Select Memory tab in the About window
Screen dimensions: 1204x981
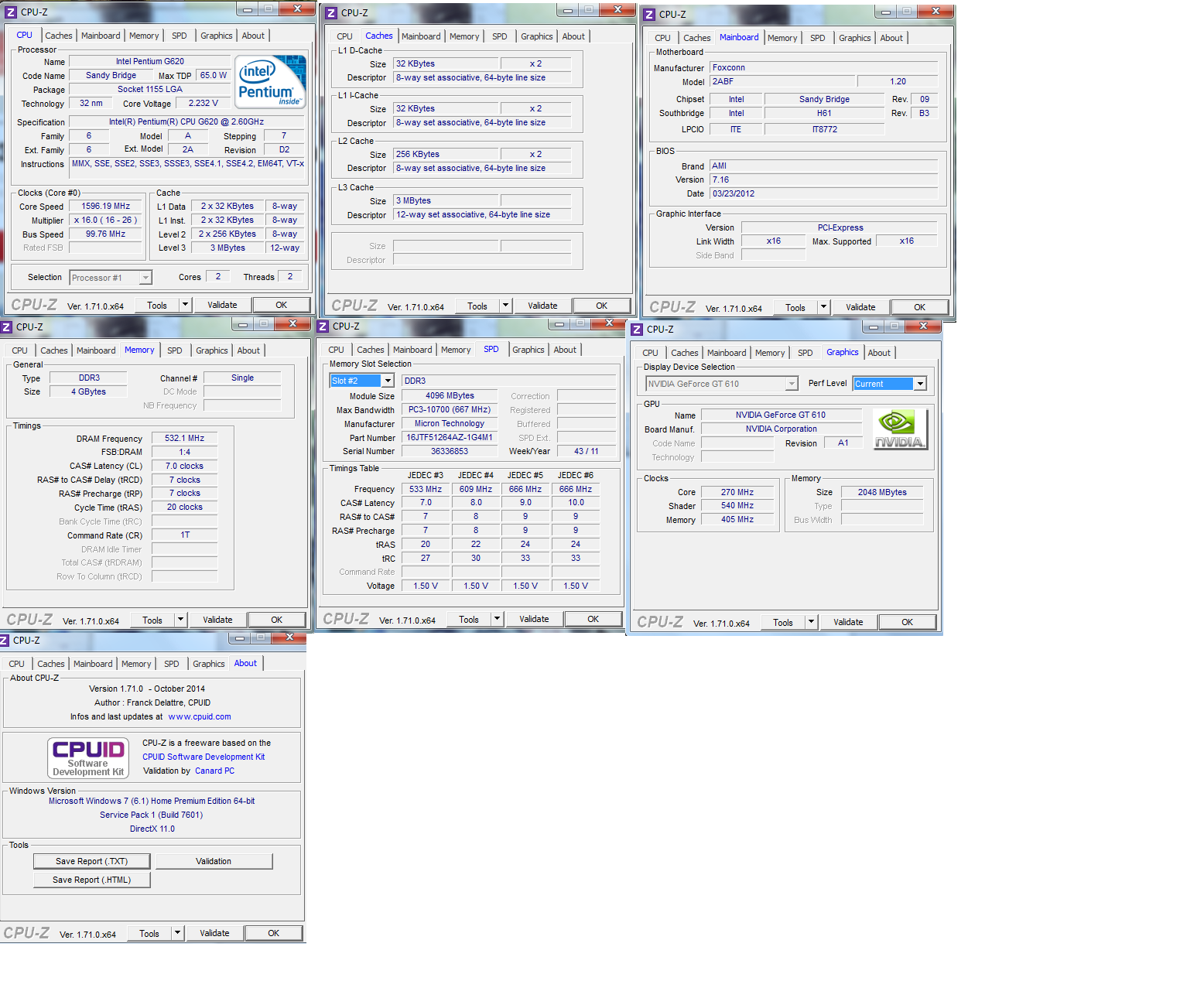(x=136, y=664)
